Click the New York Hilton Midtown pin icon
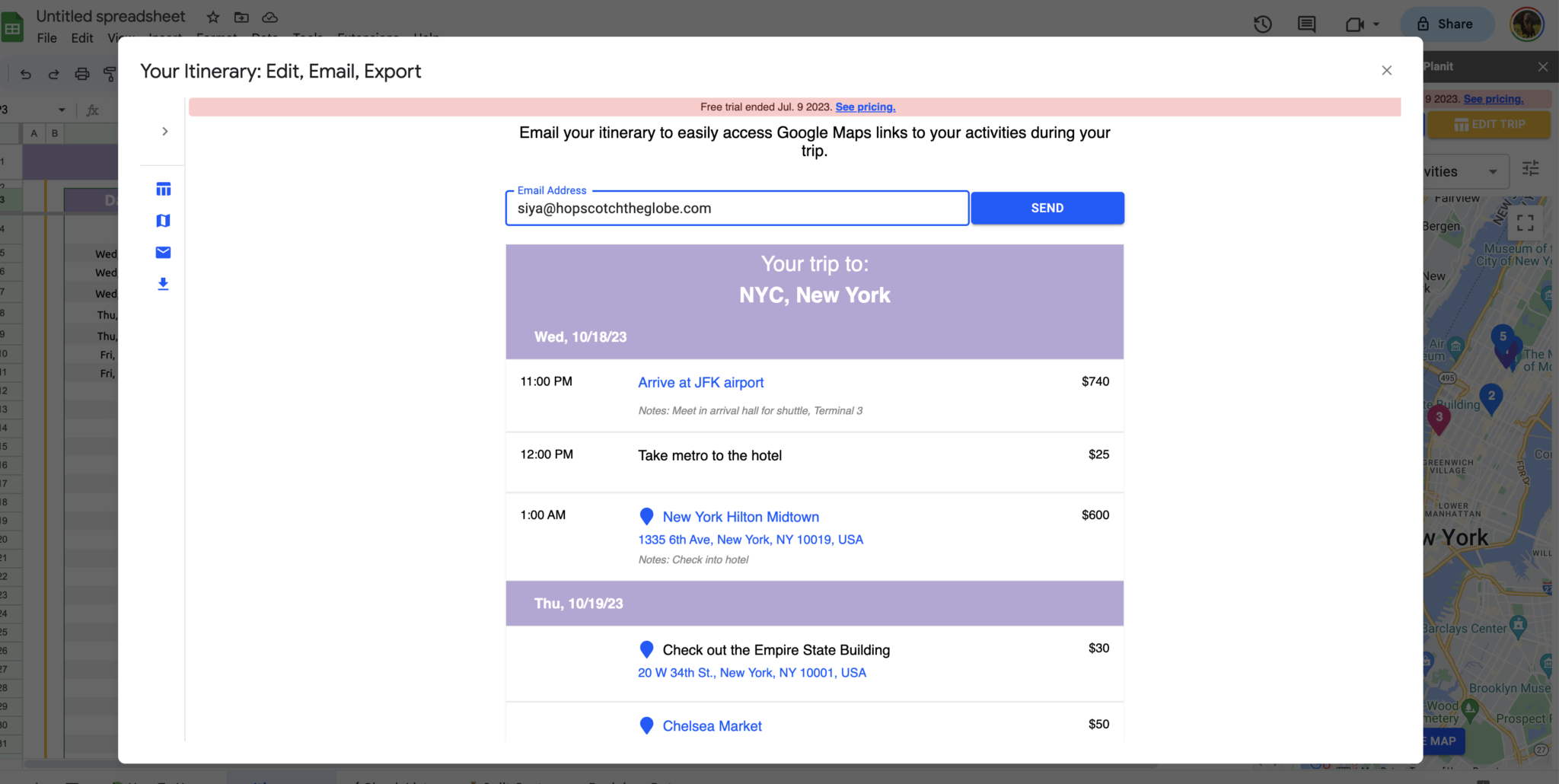 [646, 517]
